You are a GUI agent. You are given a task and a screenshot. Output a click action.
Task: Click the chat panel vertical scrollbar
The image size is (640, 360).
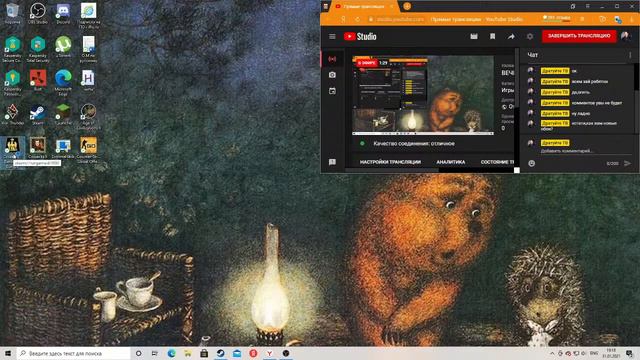click(x=636, y=98)
